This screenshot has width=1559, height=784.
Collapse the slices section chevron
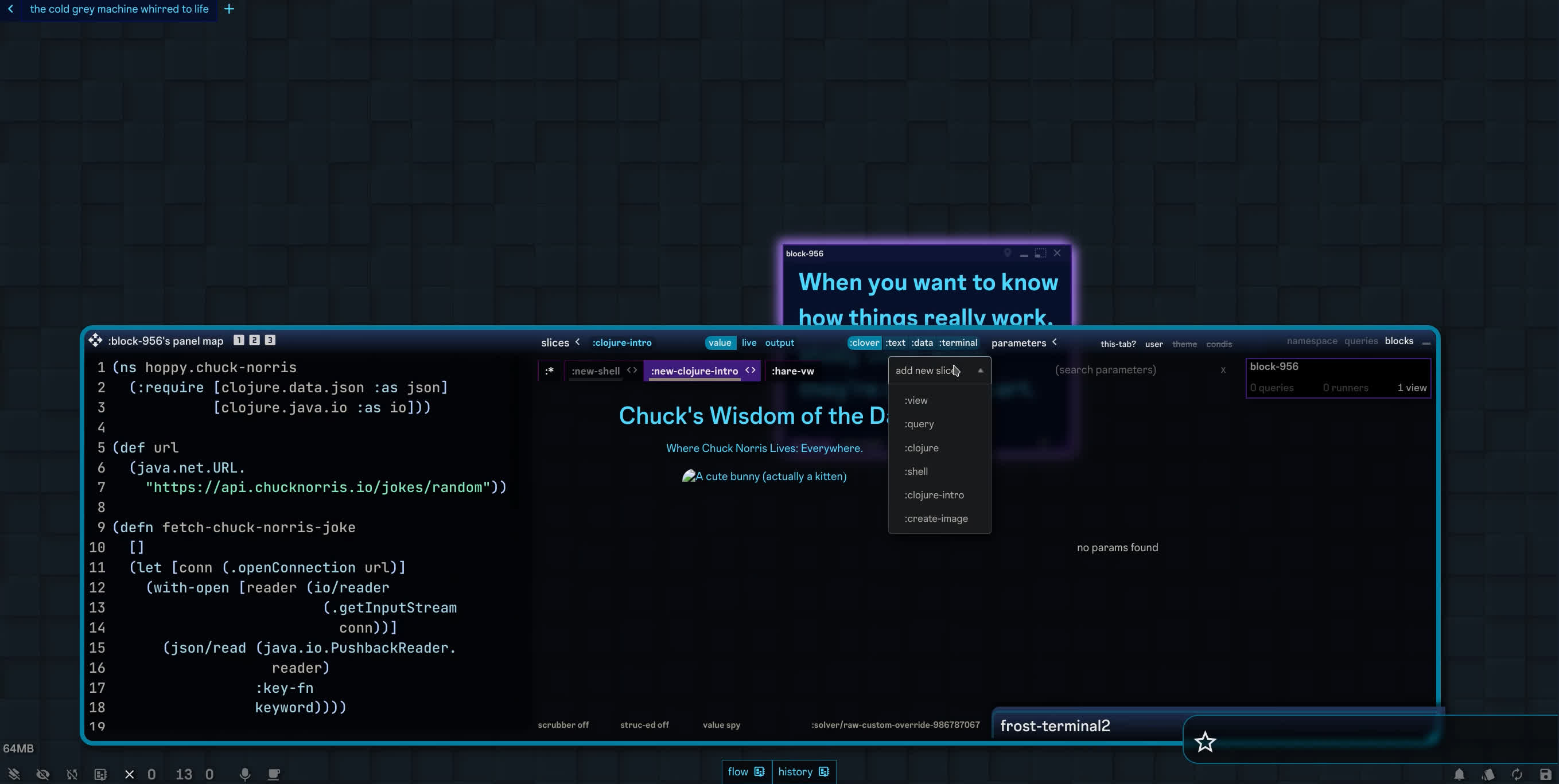578,342
